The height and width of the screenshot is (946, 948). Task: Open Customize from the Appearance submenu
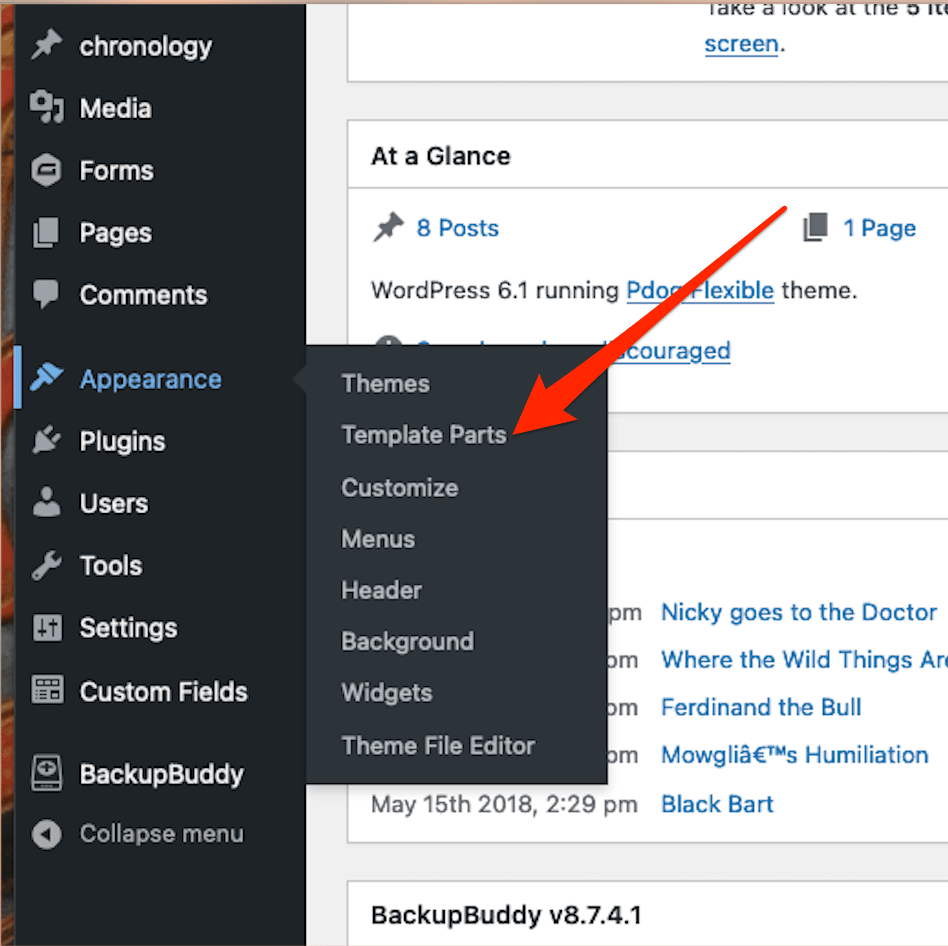(399, 488)
